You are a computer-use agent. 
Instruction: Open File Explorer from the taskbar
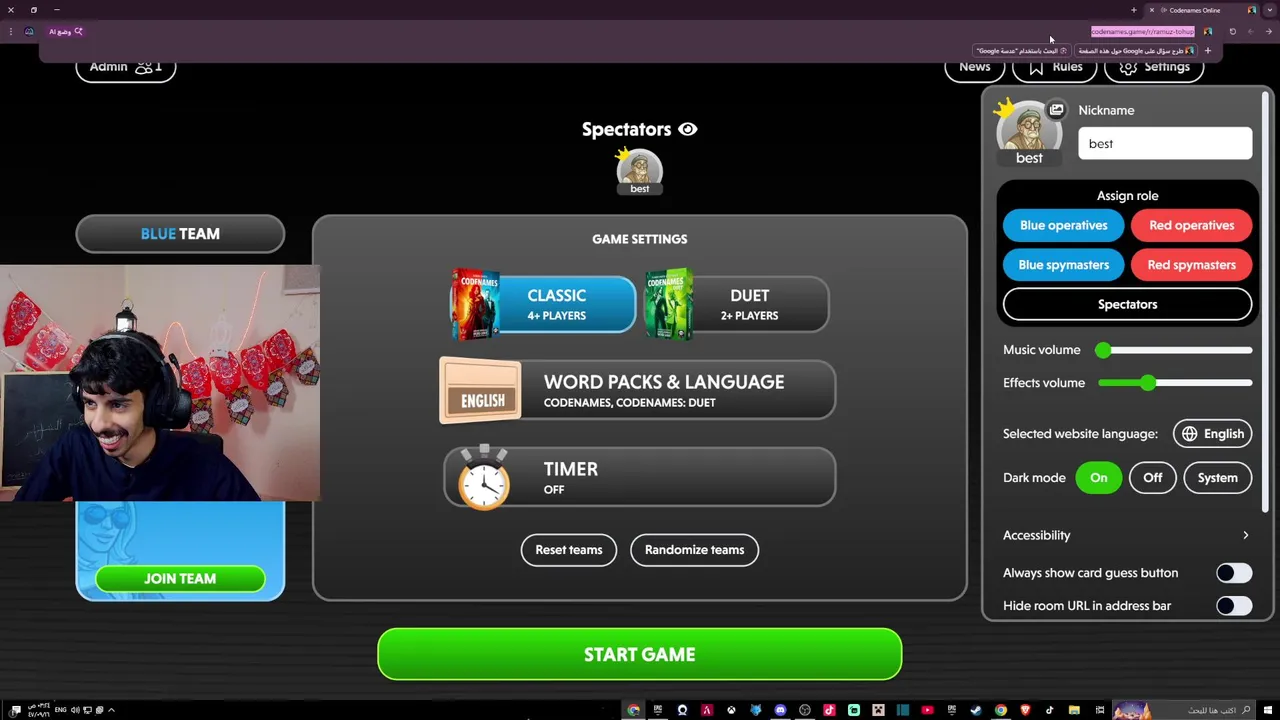point(1074,710)
